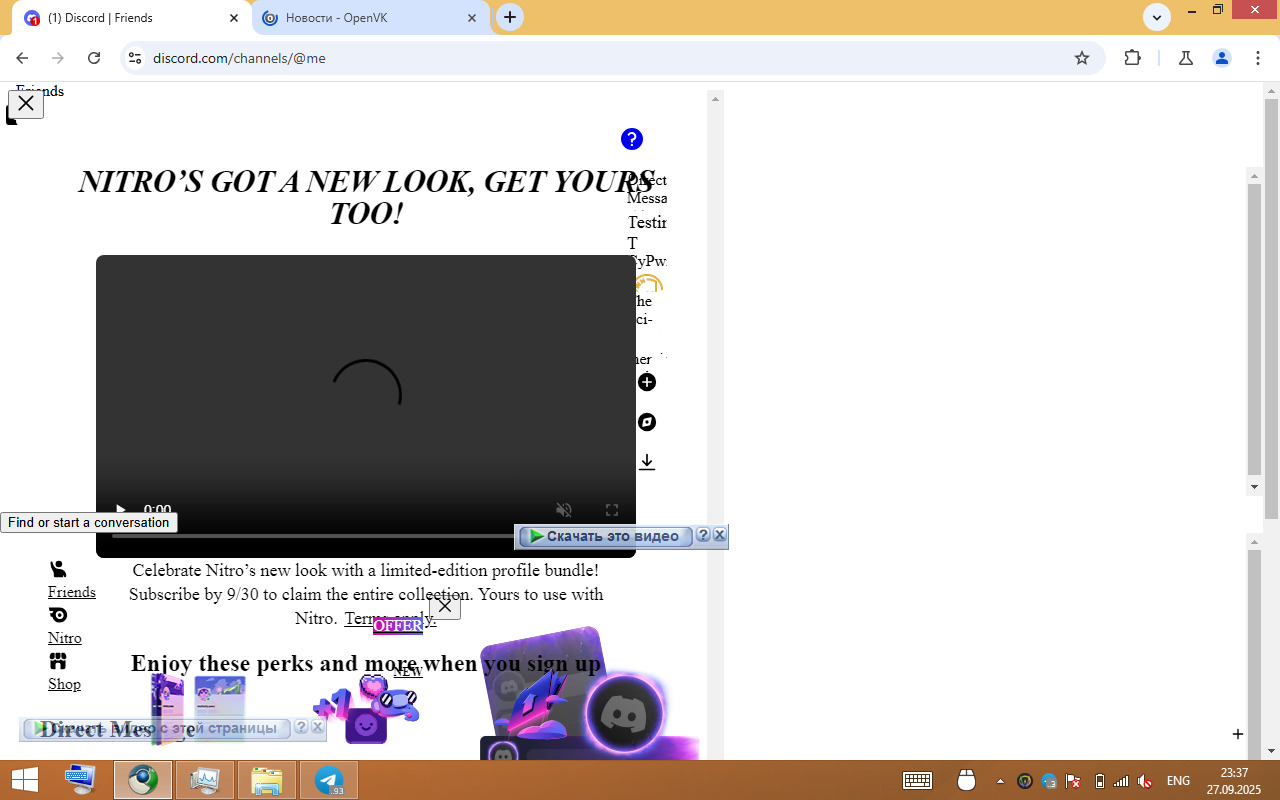Click the Nitro icon above Nitro link
The width and height of the screenshot is (1280, 800).
[x=58, y=615]
